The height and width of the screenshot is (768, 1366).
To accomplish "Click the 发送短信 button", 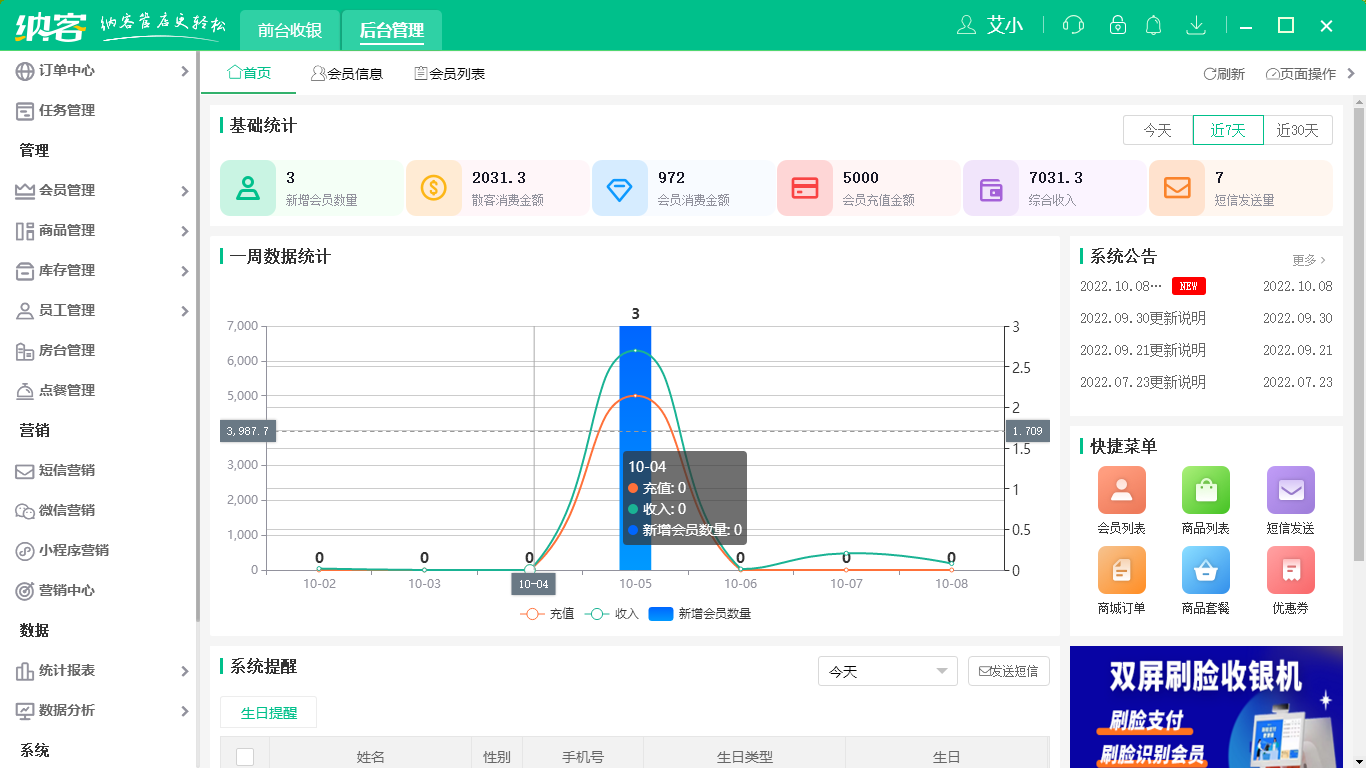I will click(1008, 671).
